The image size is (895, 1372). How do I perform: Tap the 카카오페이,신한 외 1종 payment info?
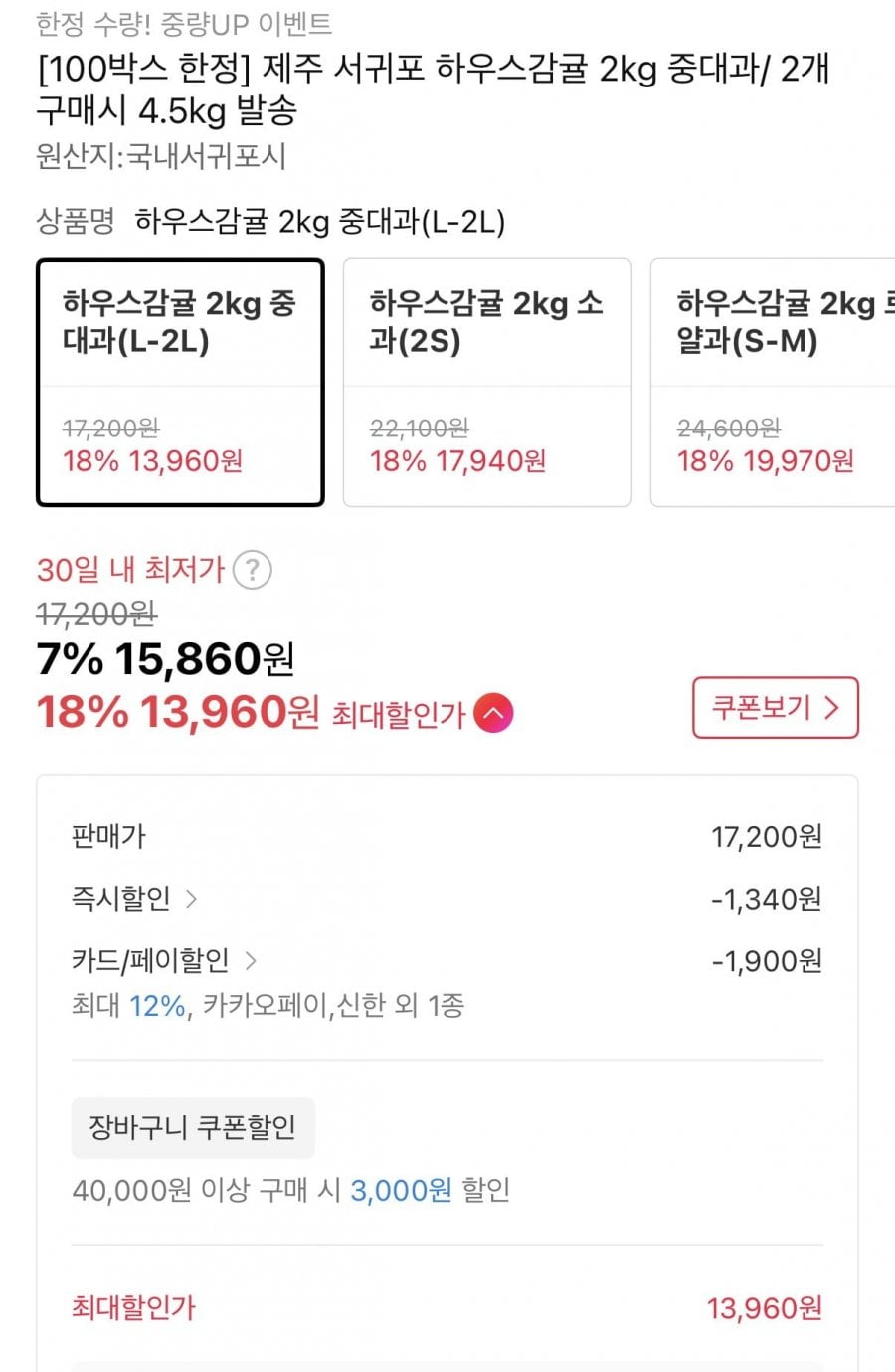(333, 1006)
